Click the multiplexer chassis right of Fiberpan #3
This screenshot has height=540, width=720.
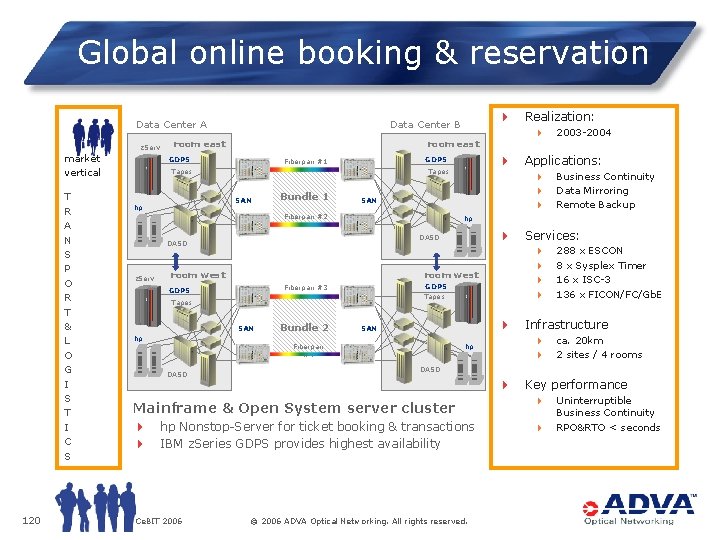[x=357, y=296]
